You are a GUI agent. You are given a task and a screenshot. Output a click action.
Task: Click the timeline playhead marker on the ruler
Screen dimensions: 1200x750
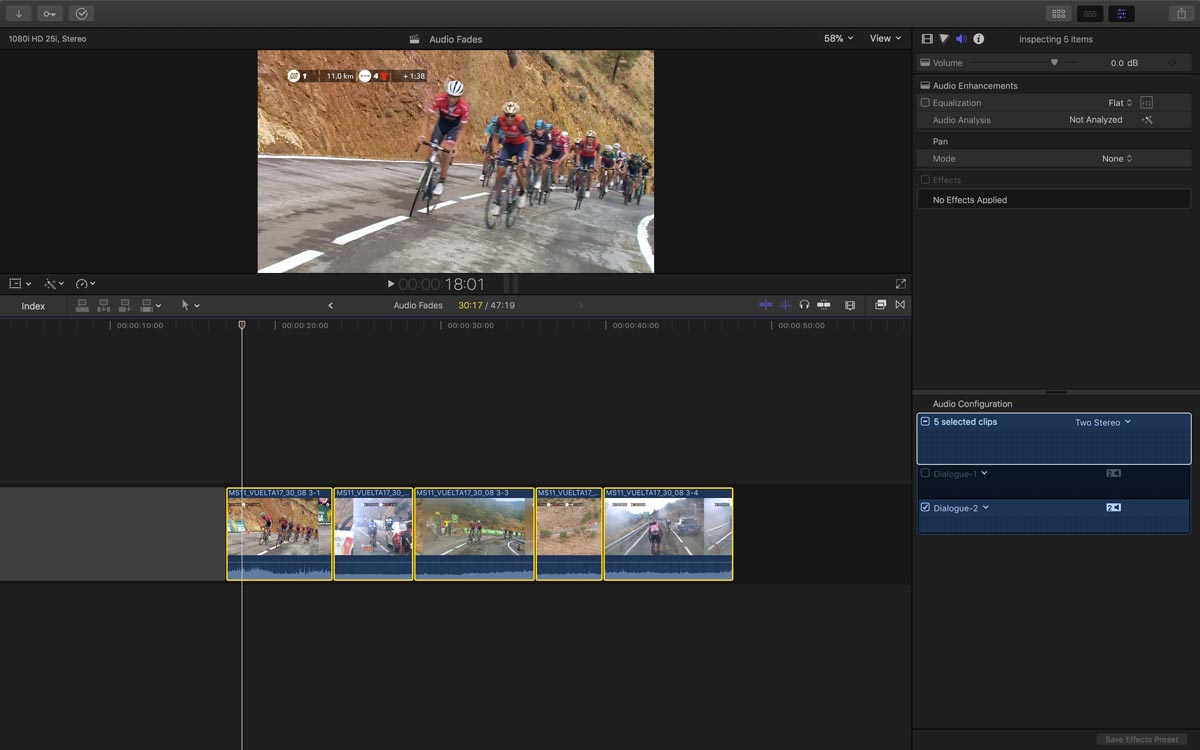click(242, 325)
